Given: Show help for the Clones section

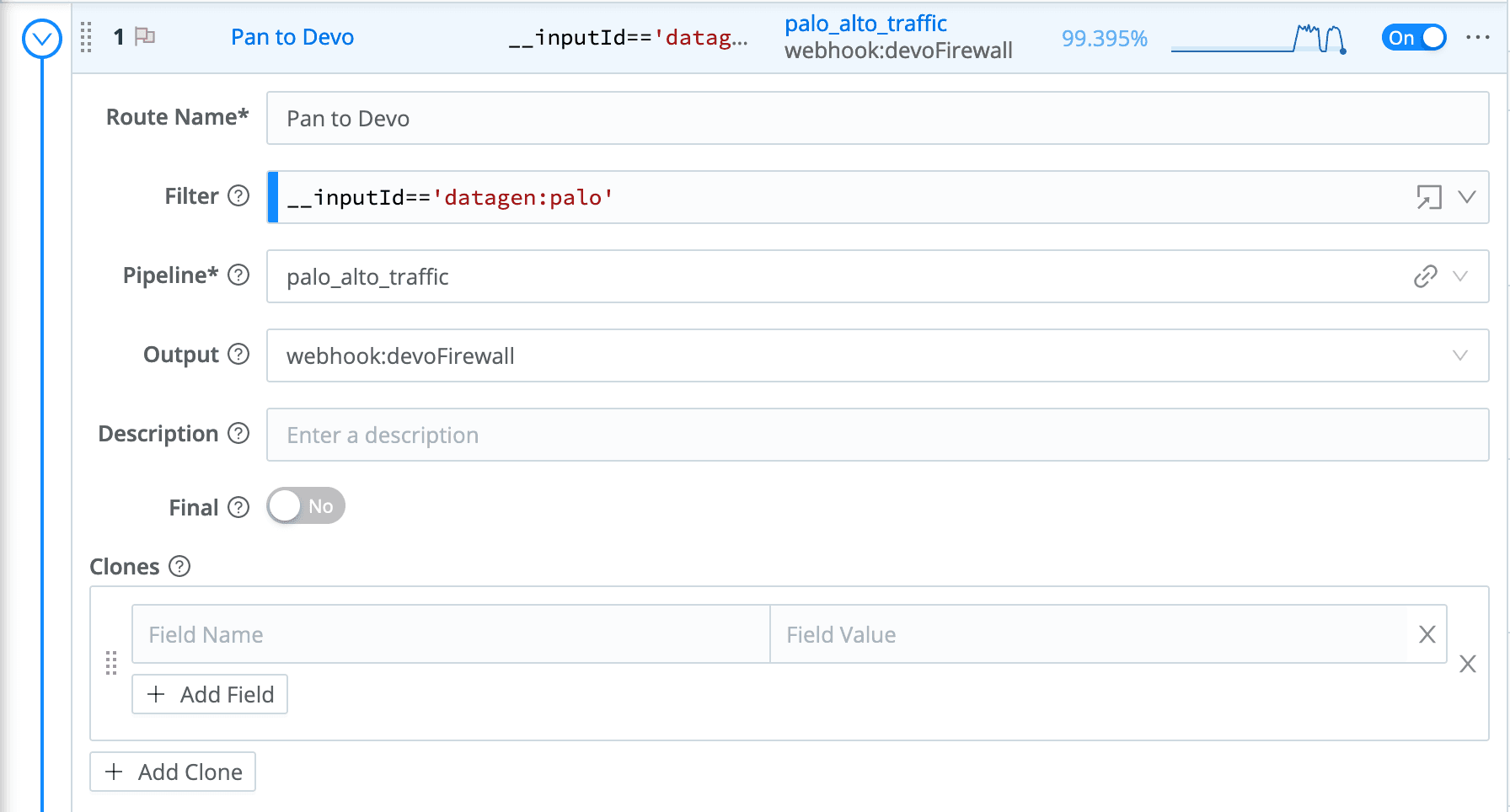Looking at the screenshot, I should 179,566.
